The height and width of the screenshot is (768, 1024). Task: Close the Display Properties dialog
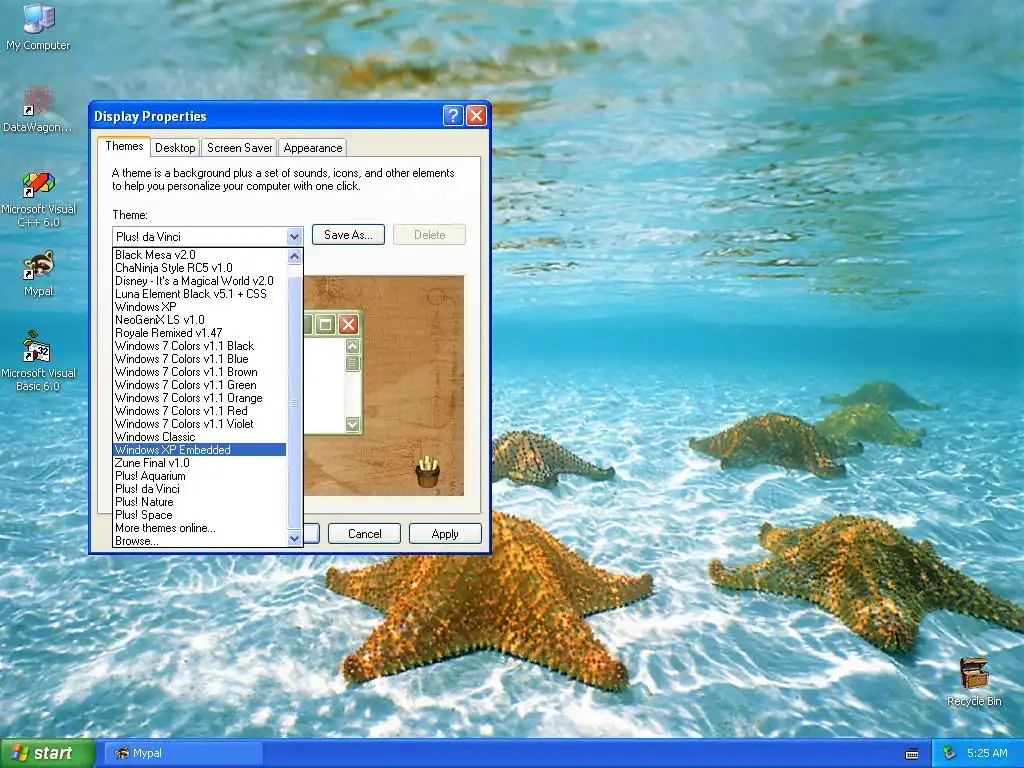point(476,116)
